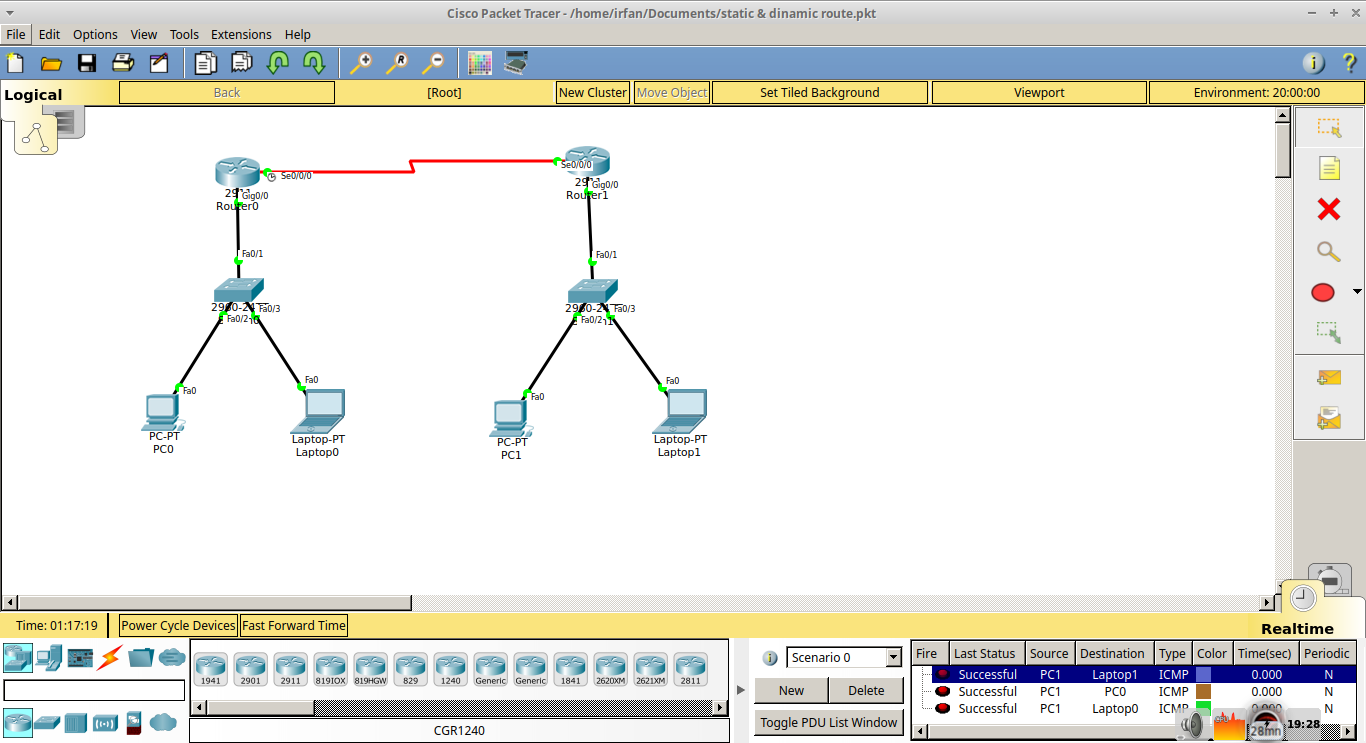Pick the 2911 router model

pos(291,669)
